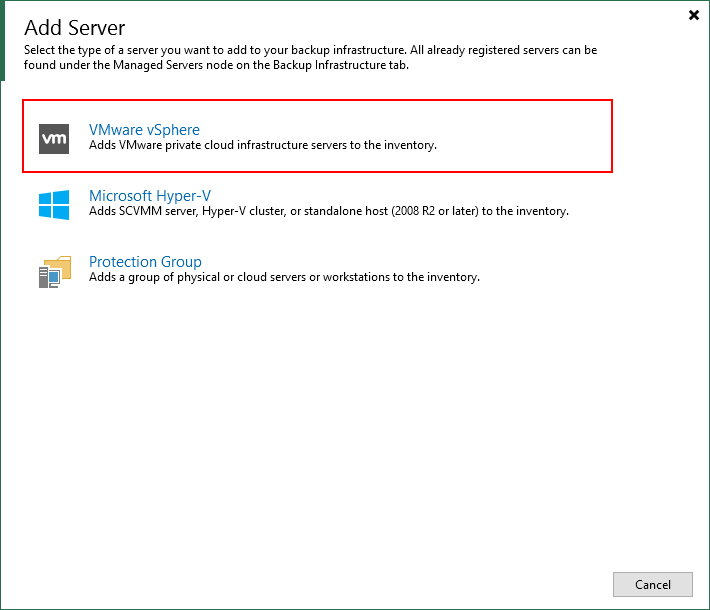Click the 'Select the type of a server' instructions
This screenshot has width=710, height=610.
[311, 50]
